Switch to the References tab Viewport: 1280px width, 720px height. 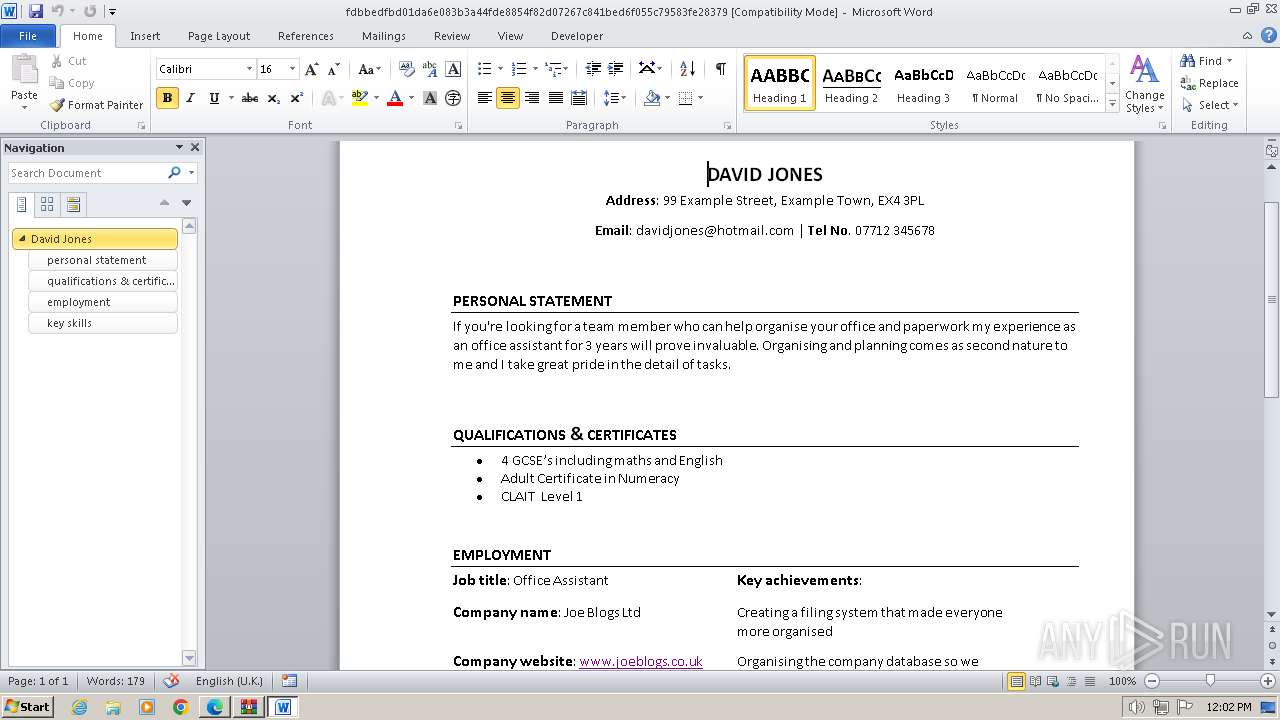pyautogui.click(x=306, y=36)
